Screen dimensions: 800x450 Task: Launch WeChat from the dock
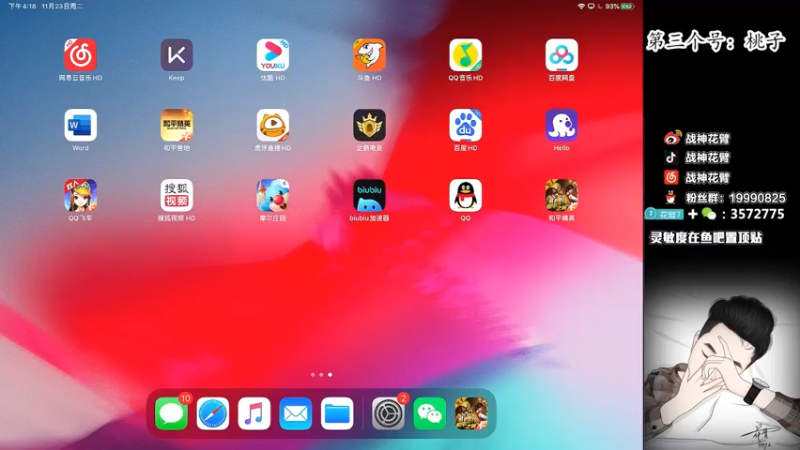pyautogui.click(x=430, y=413)
